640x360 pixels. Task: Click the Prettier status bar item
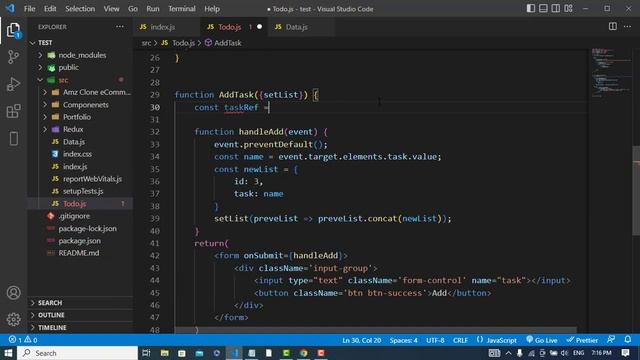click(582, 340)
